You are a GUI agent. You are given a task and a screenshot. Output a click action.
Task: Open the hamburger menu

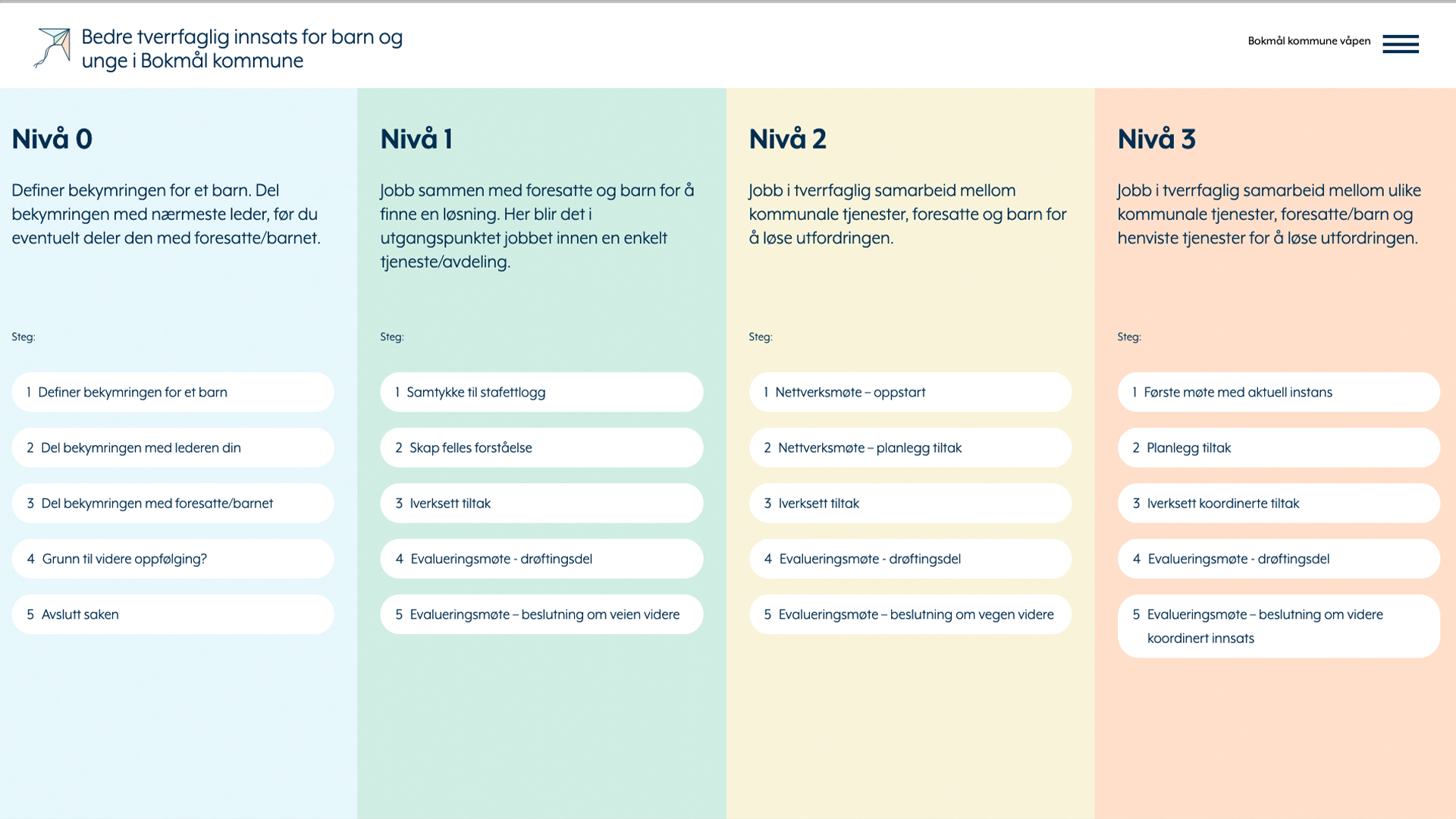[1400, 44]
